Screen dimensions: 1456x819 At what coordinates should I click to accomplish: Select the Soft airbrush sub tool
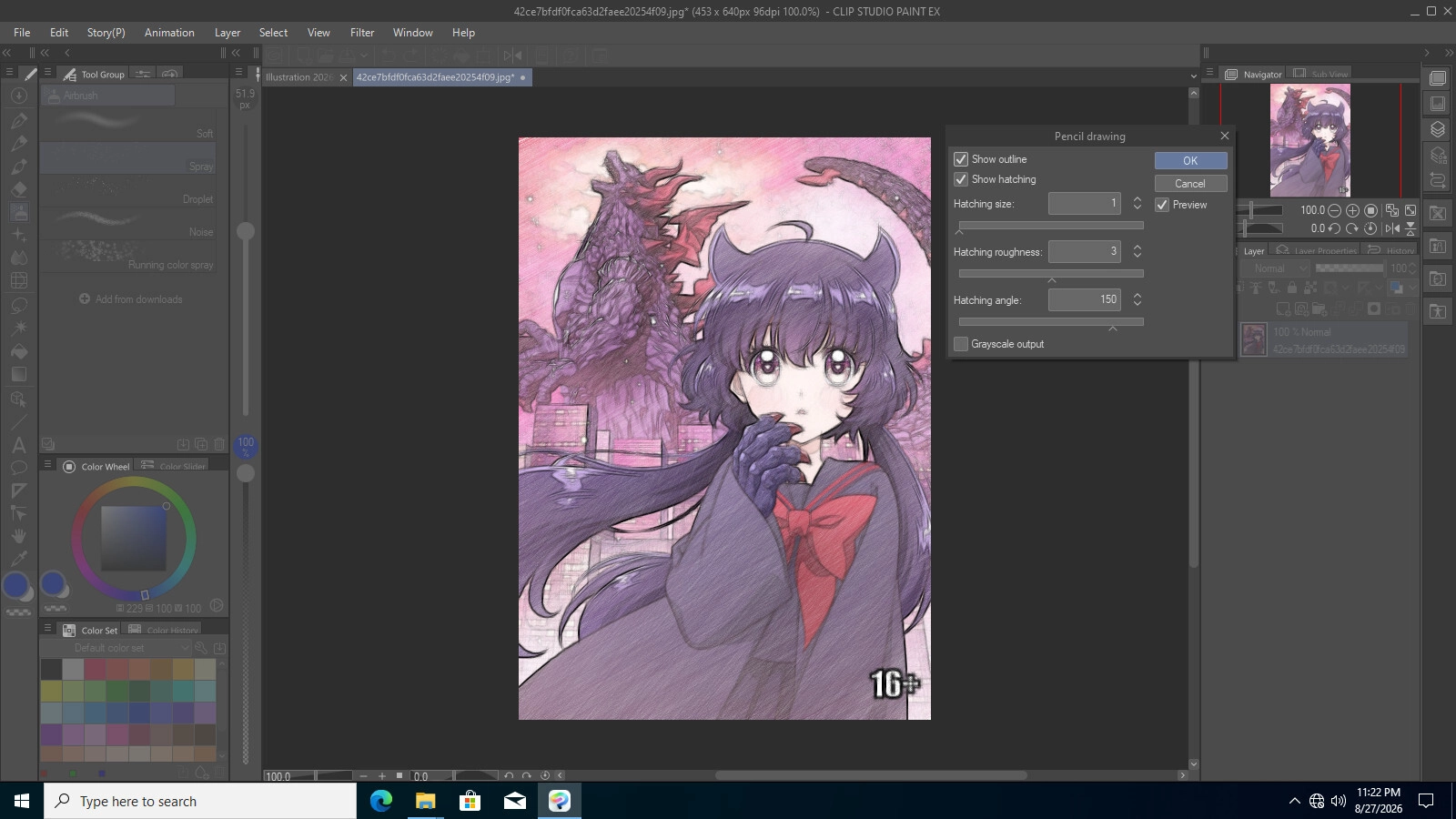128,126
